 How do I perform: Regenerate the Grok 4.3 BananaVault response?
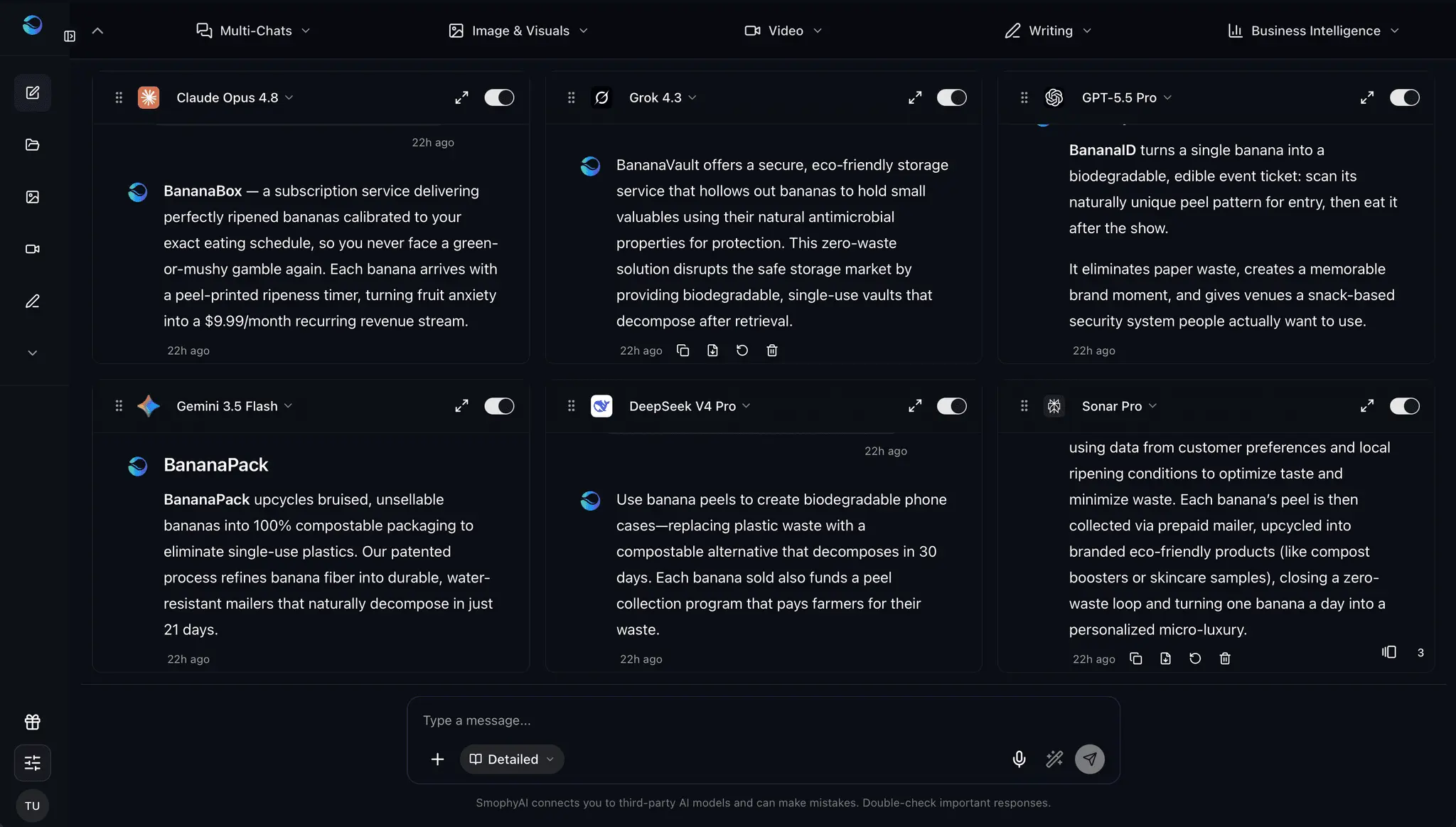pos(742,351)
